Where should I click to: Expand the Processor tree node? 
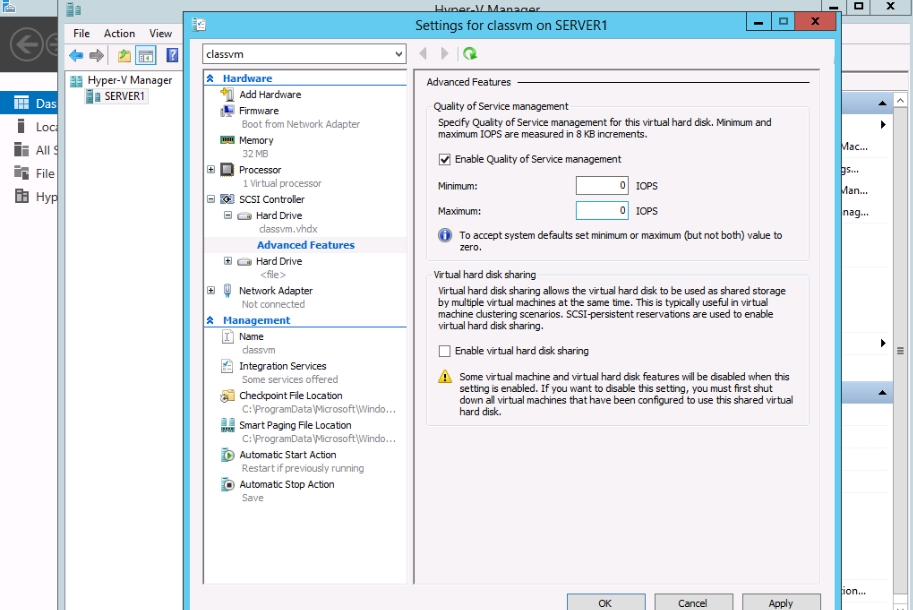pos(211,170)
